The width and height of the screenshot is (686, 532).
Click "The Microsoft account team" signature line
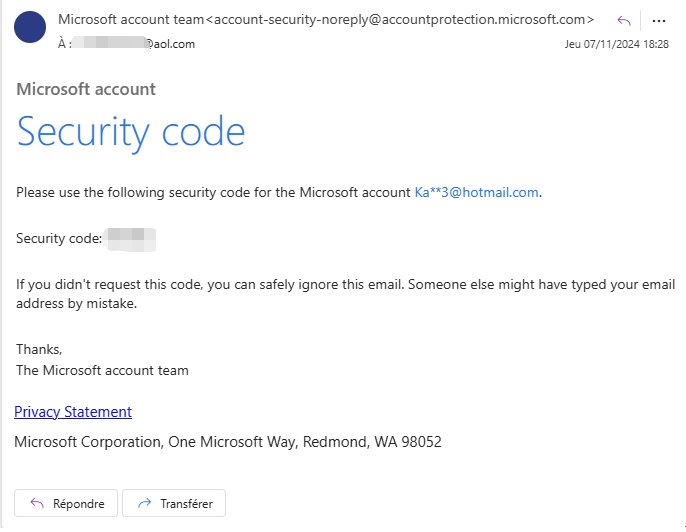(x=102, y=370)
